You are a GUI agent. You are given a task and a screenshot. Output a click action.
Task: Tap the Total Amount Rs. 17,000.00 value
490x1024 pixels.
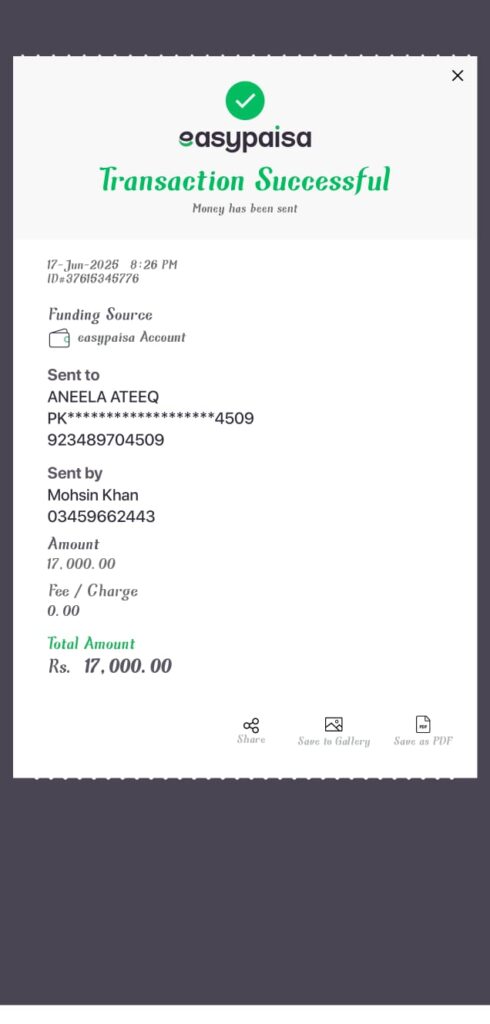pos(110,666)
